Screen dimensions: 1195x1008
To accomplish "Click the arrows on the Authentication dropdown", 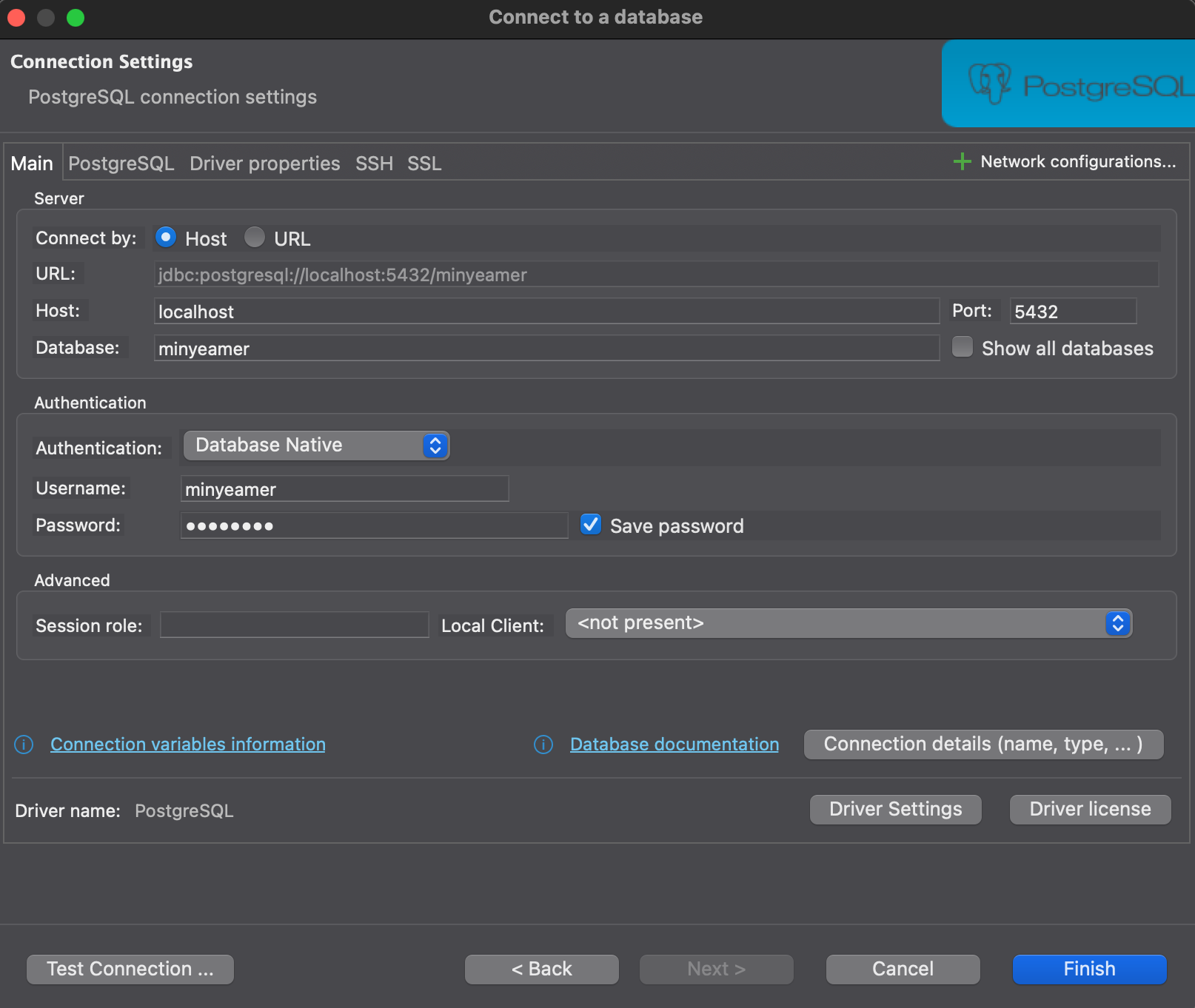I will 435,446.
